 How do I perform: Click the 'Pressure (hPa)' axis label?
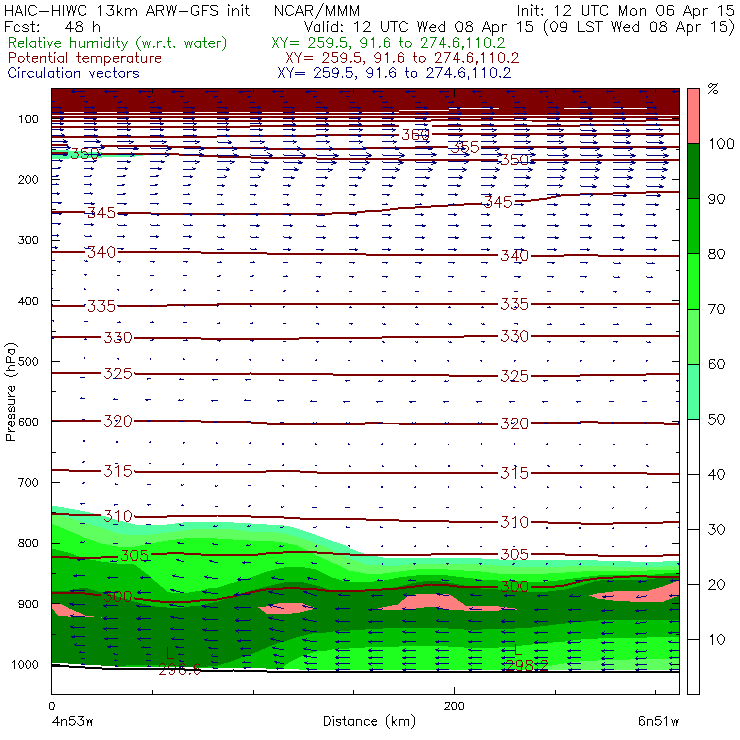click(x=10, y=392)
